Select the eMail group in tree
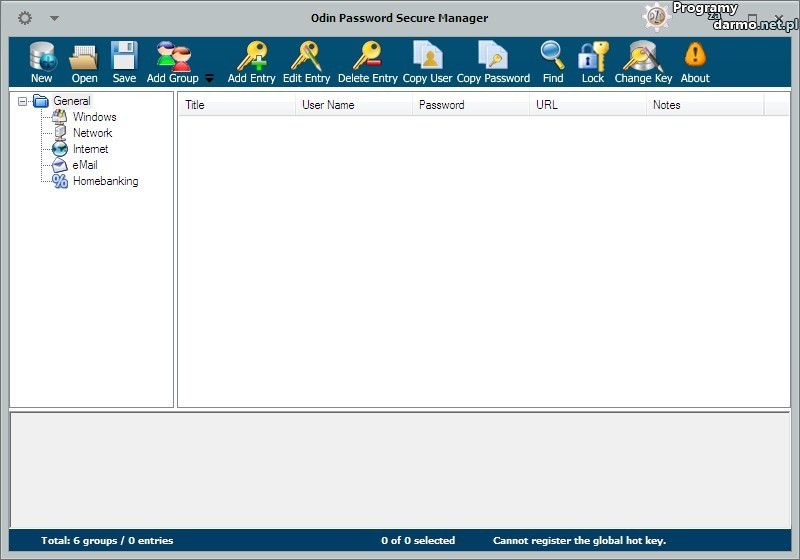The image size is (800, 560). pos(85,165)
